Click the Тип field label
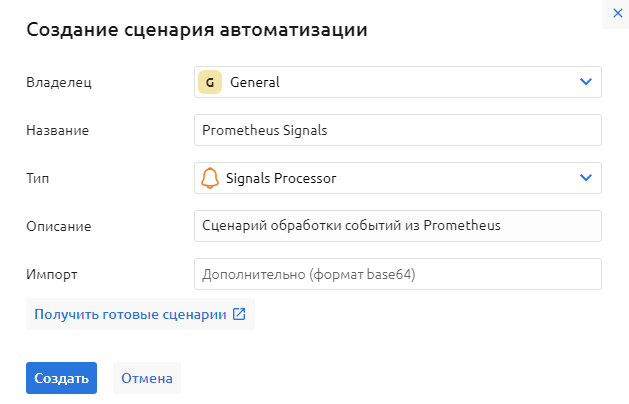This screenshot has height=404, width=629. tap(37, 178)
